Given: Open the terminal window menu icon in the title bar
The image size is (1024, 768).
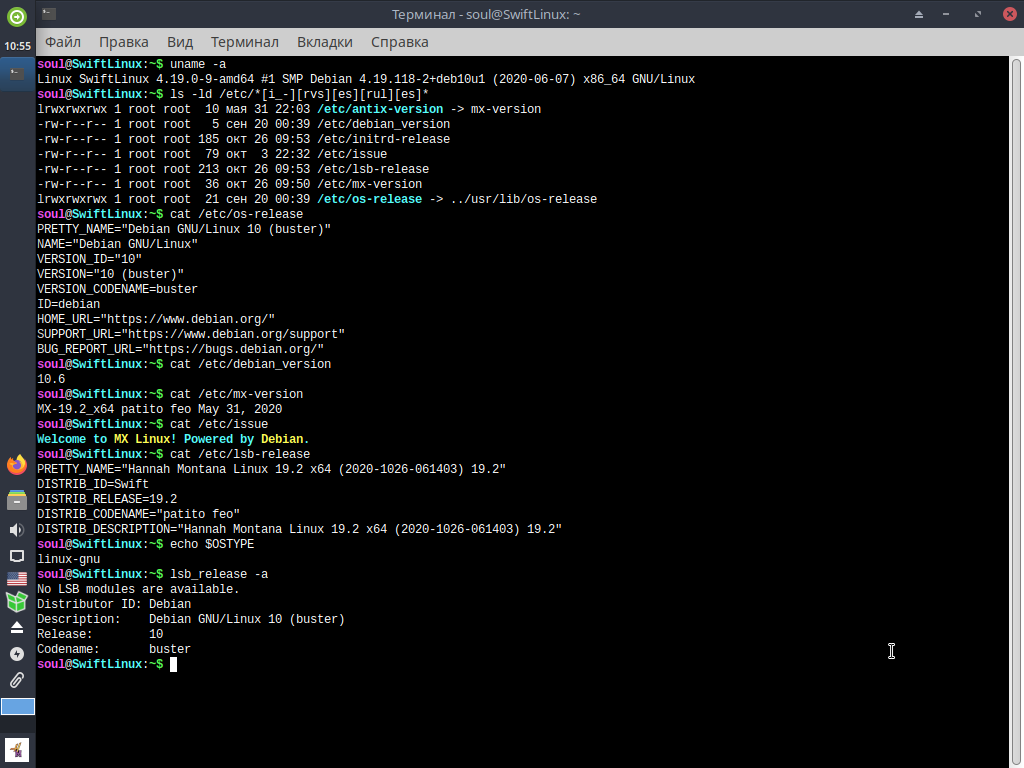Looking at the screenshot, I should coord(48,13).
